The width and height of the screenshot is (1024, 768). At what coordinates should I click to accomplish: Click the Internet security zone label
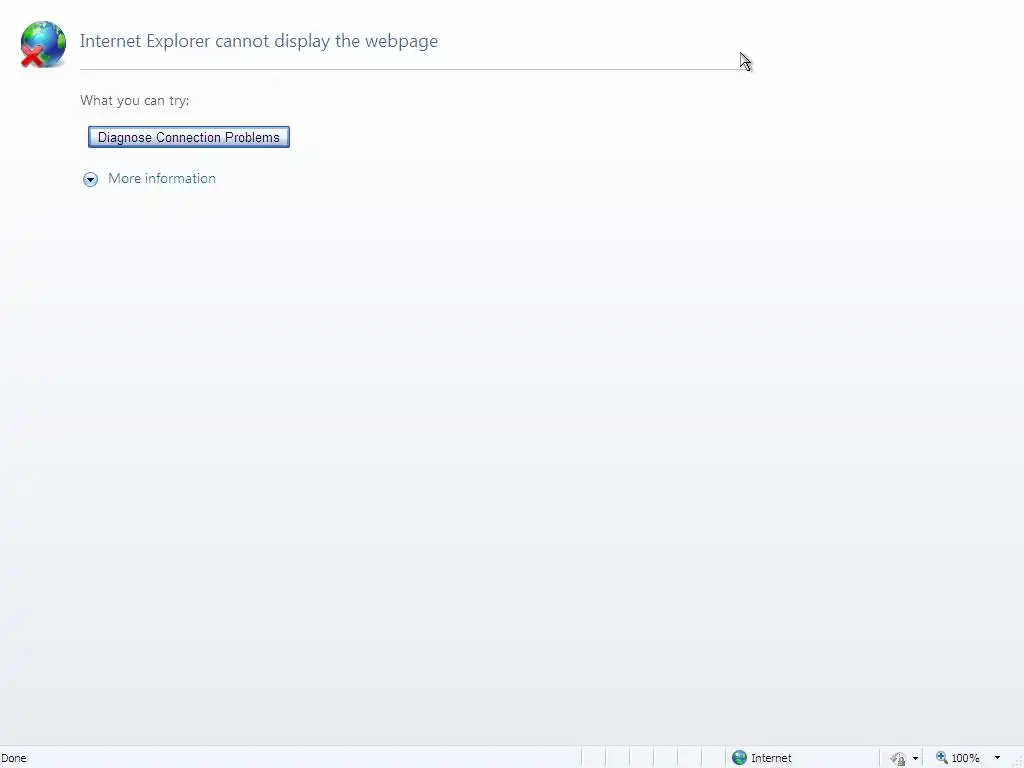771,758
